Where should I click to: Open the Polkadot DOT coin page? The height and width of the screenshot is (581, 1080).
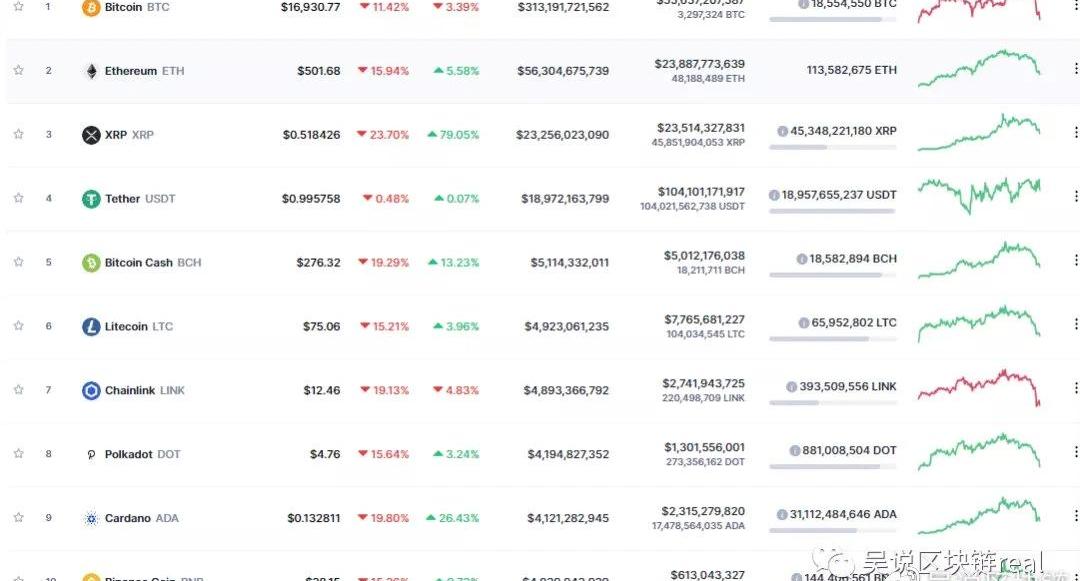point(142,454)
